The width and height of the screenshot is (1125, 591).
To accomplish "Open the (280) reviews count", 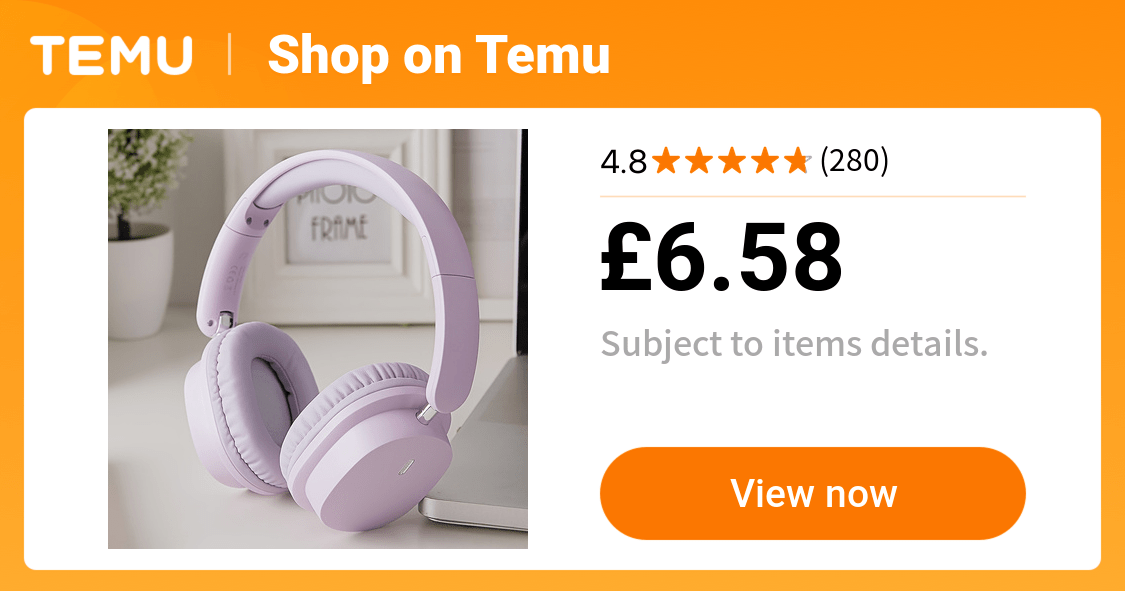I will (854, 161).
